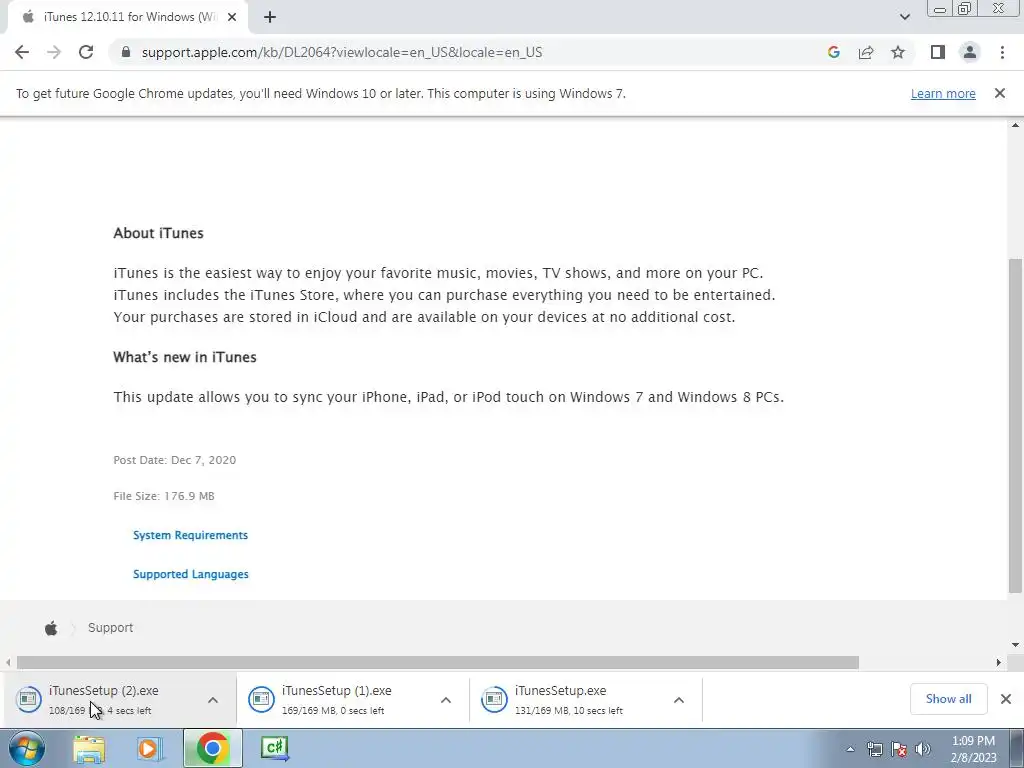Click the iTunesSetup.exe file icon
The height and width of the screenshot is (768, 1024).
pos(494,699)
